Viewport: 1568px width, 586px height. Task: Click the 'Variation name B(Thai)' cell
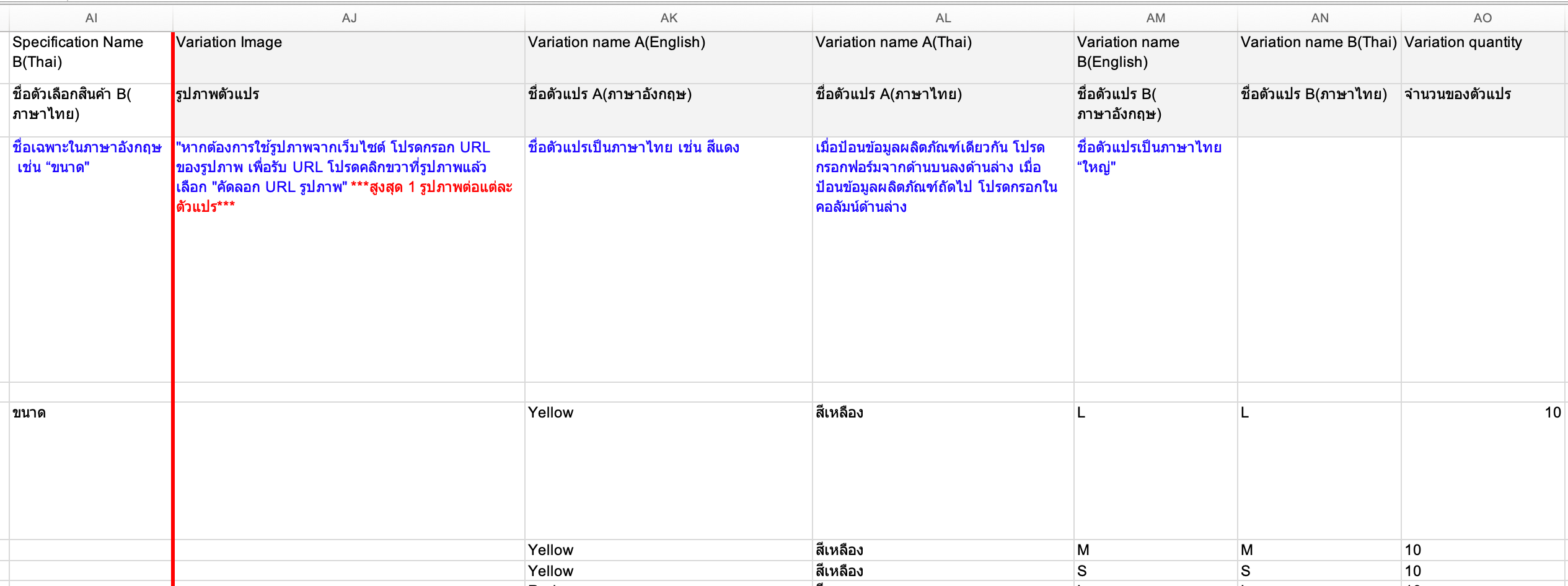(1319, 58)
